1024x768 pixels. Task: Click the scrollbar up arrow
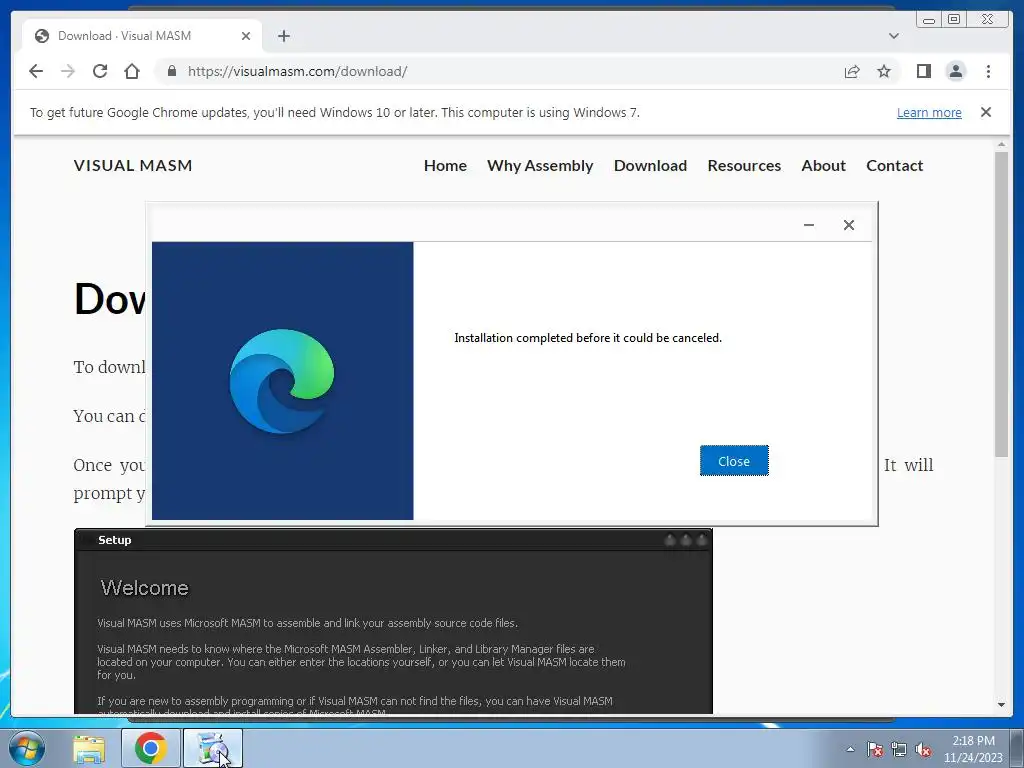tap(1001, 144)
